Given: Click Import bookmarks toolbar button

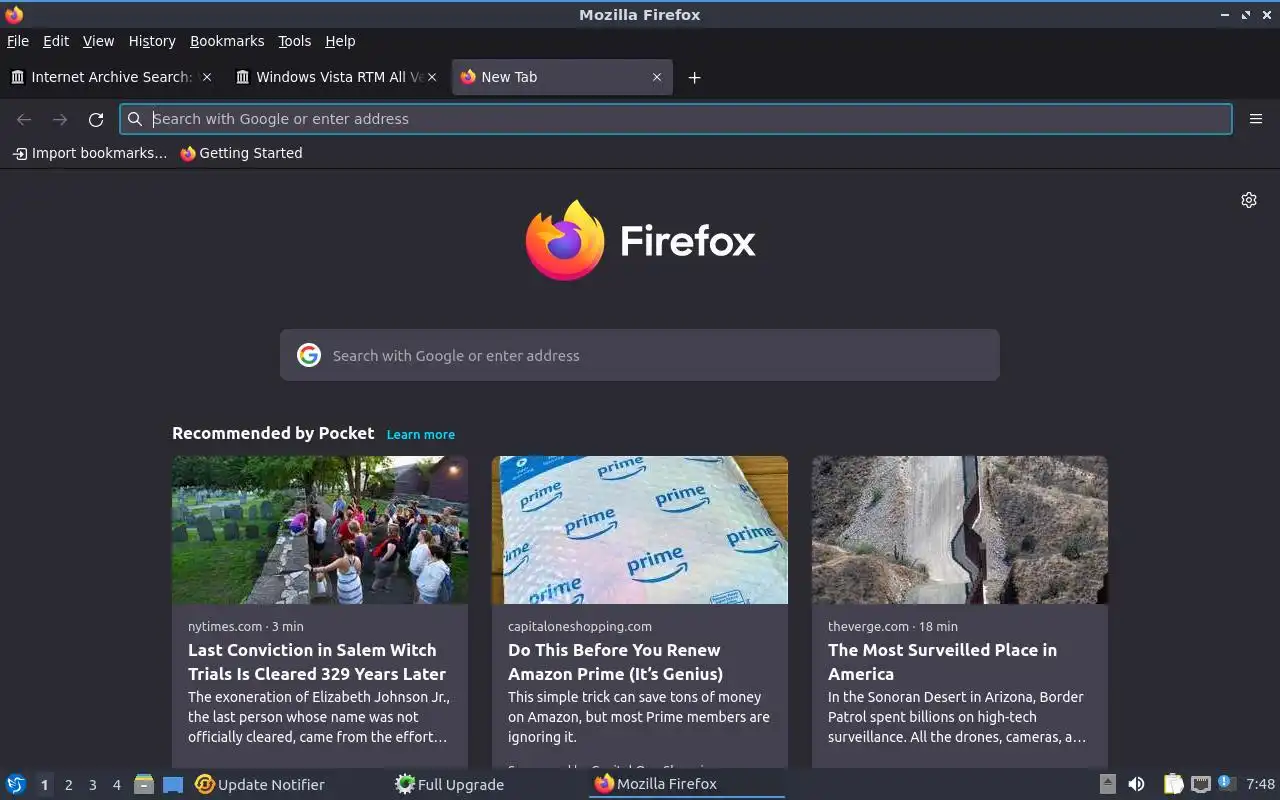Looking at the screenshot, I should [x=90, y=153].
